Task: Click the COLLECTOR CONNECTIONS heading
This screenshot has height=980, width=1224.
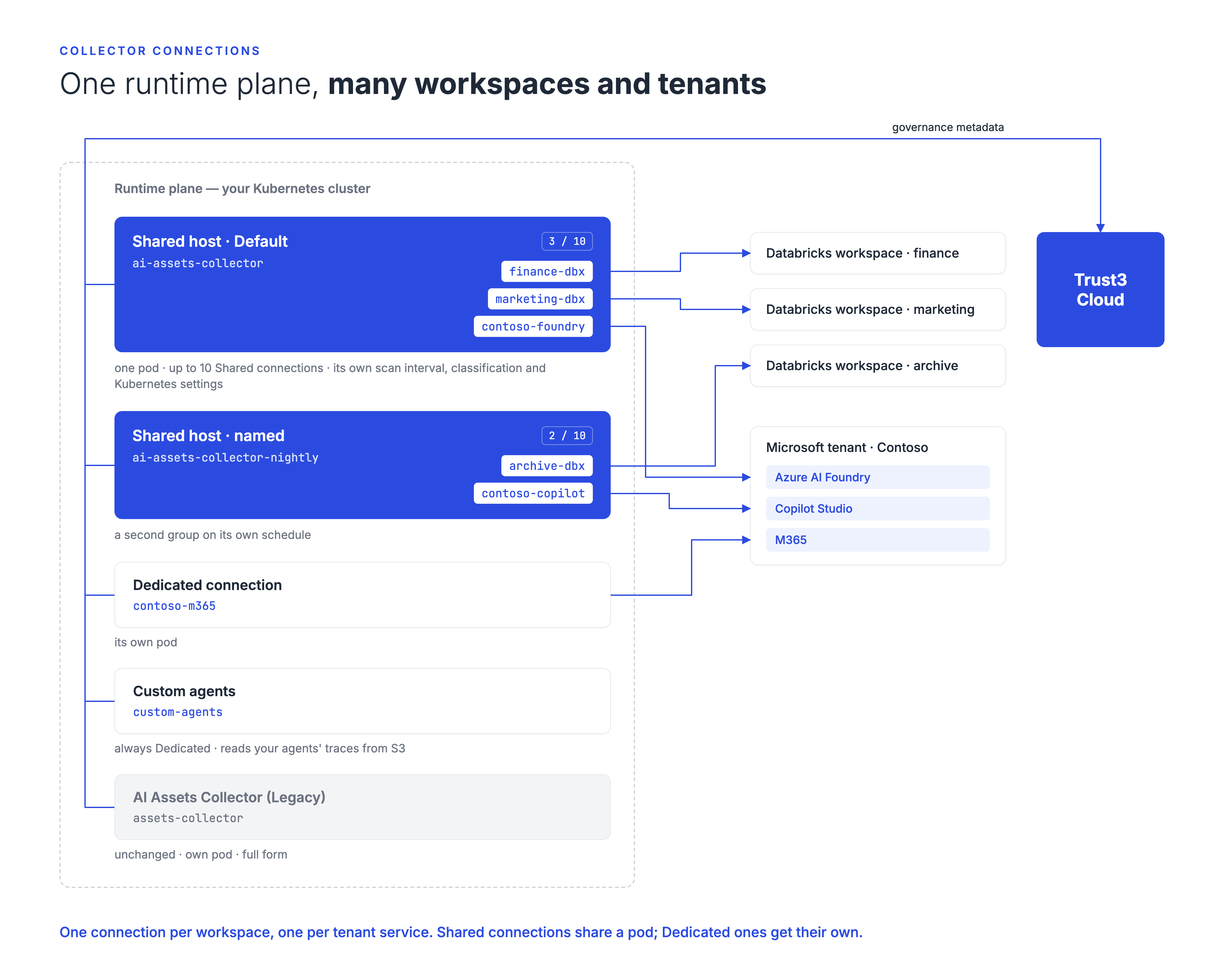Action: tap(160, 51)
